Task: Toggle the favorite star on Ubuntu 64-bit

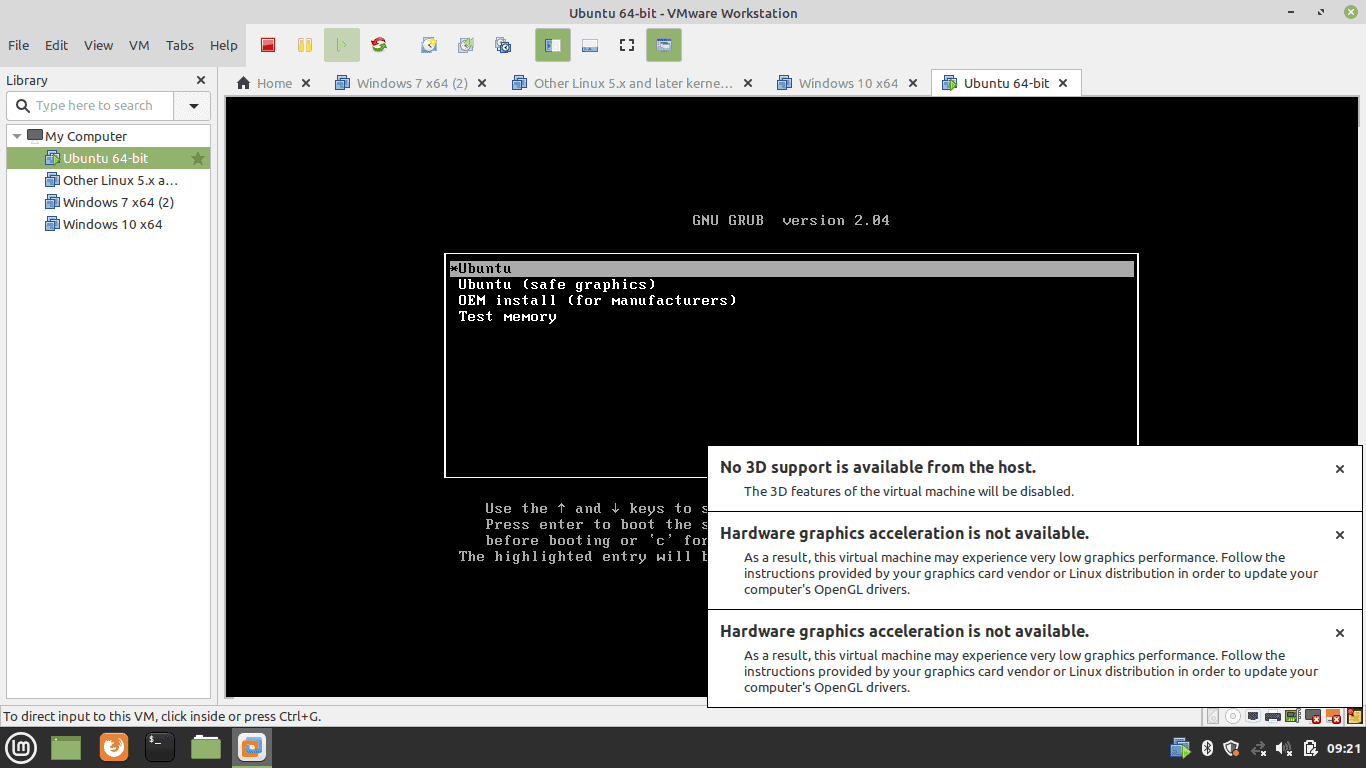Action: (198, 158)
